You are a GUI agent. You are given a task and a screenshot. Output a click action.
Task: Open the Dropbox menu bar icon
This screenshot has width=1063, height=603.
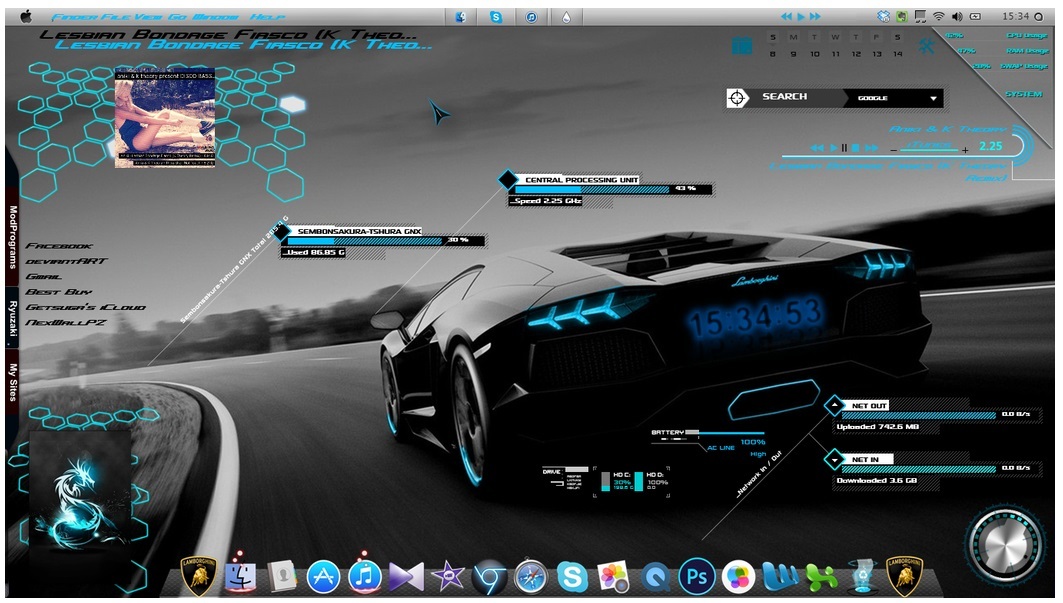pos(883,16)
